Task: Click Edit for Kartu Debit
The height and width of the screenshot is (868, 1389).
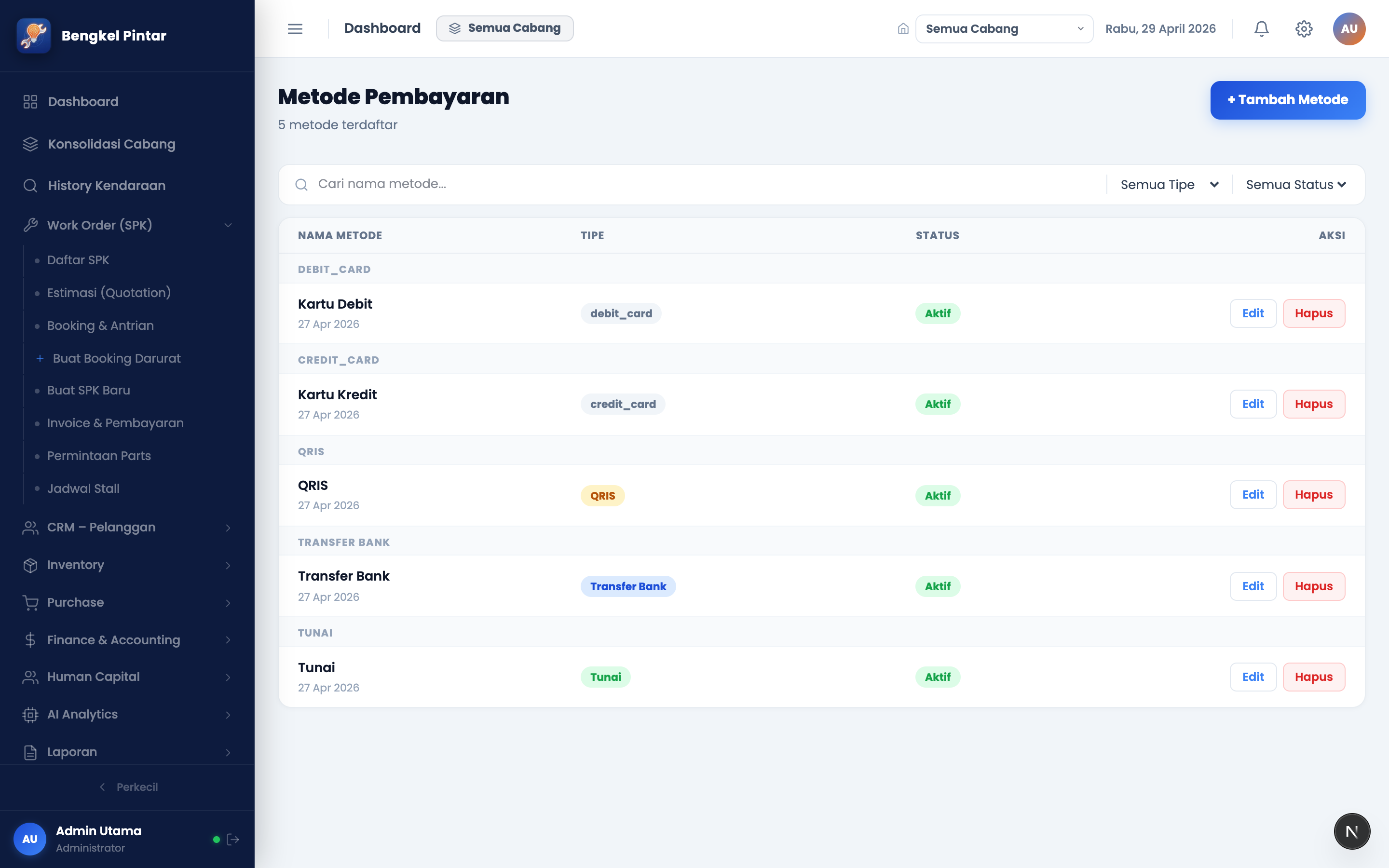Action: (x=1253, y=313)
